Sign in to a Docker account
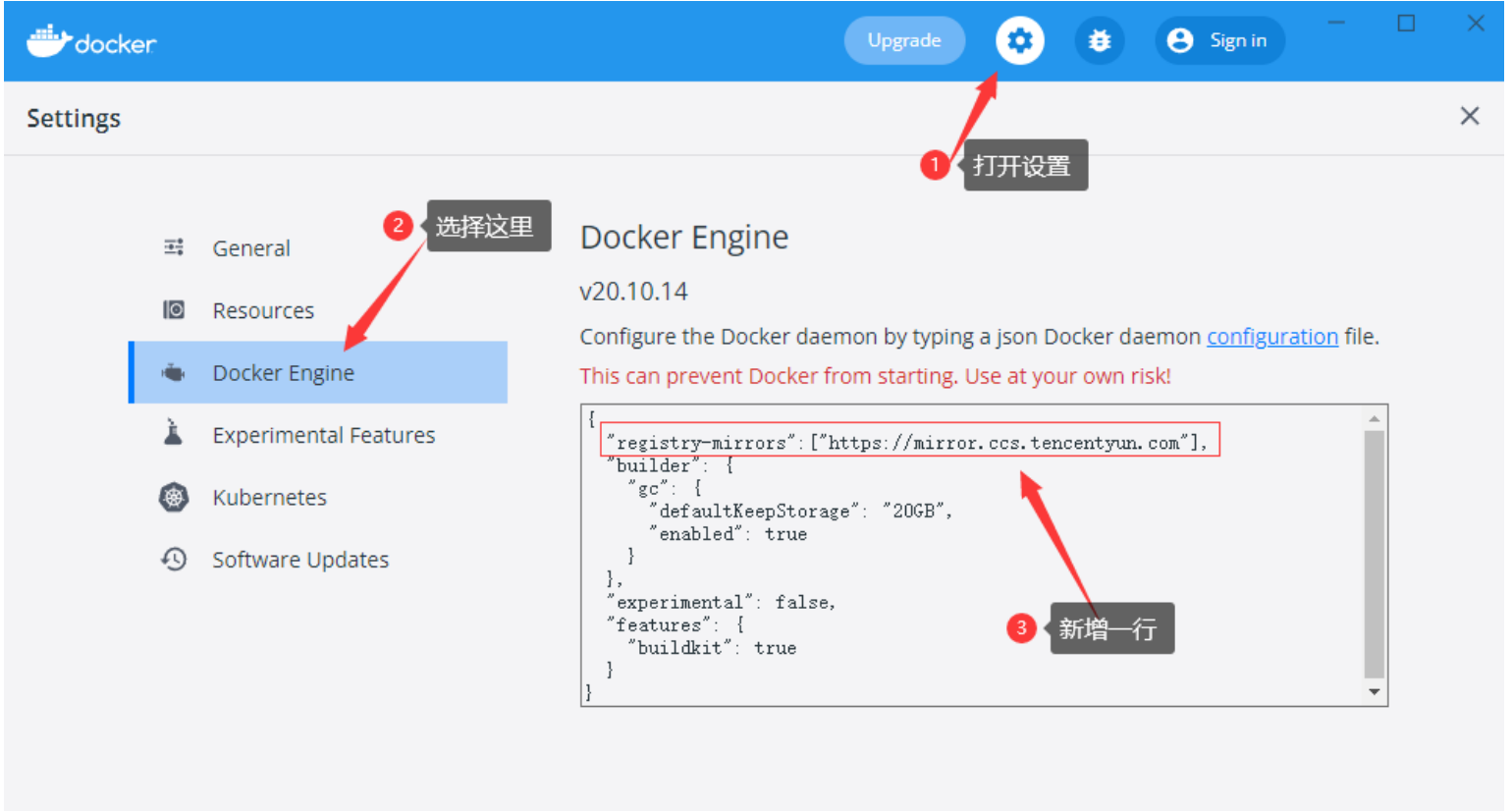Screen dimensions: 1512x811 click(1219, 40)
